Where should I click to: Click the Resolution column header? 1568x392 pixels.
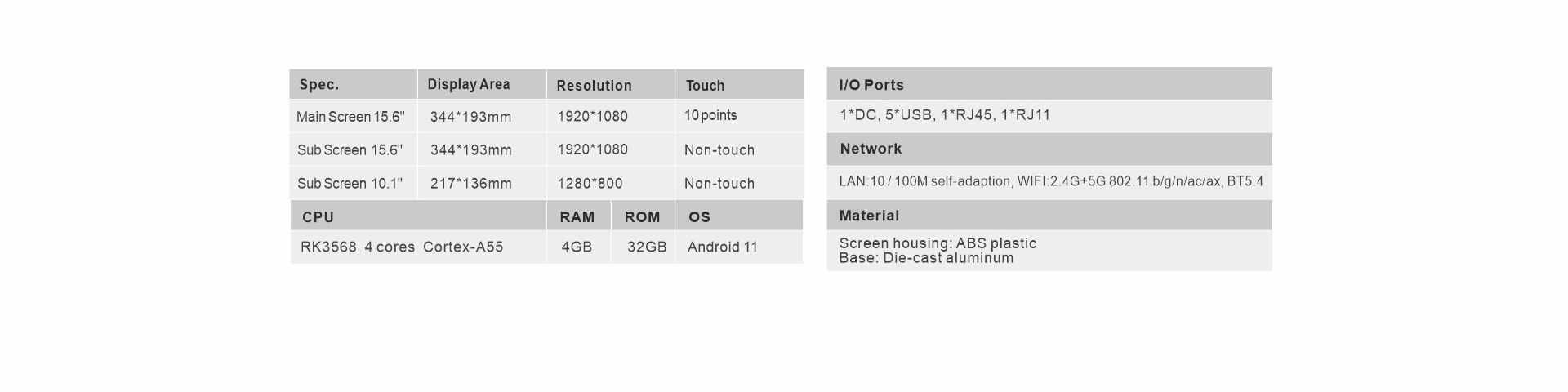[611, 84]
